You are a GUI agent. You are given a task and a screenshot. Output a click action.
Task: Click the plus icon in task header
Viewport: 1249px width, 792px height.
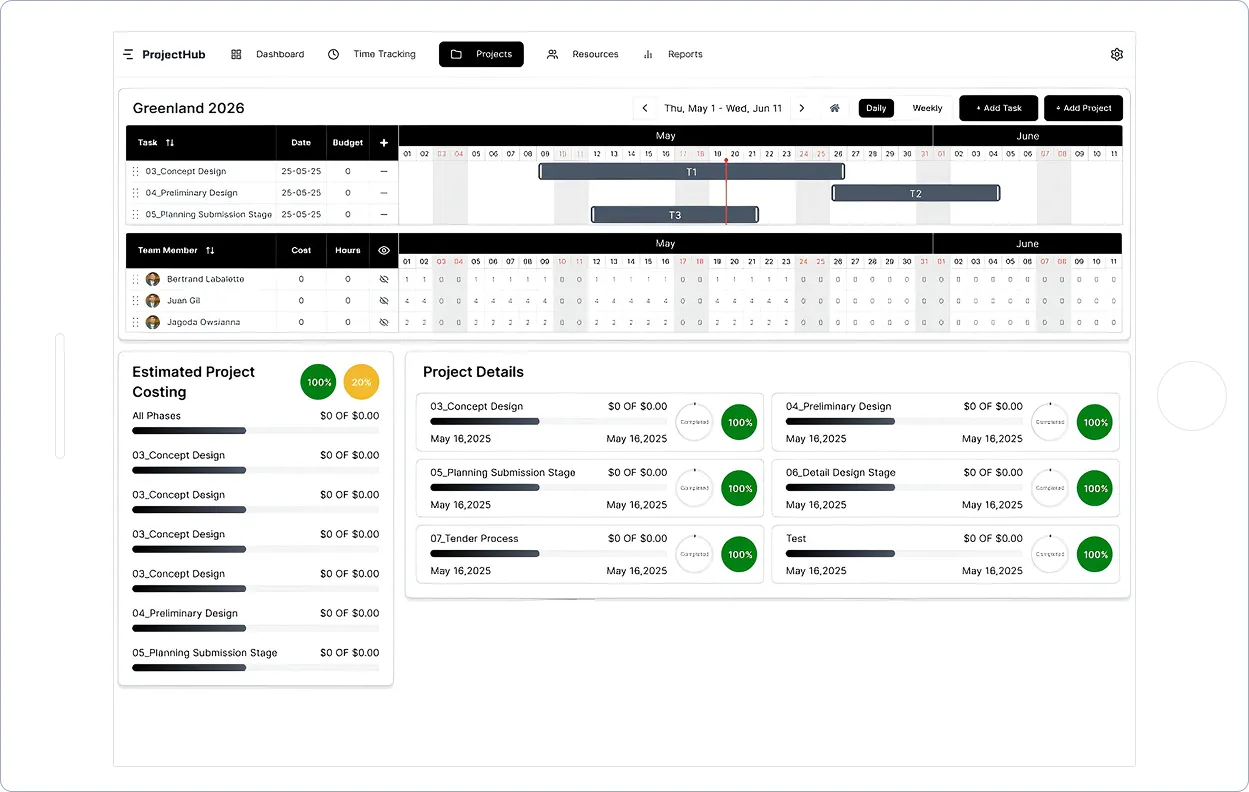384,143
